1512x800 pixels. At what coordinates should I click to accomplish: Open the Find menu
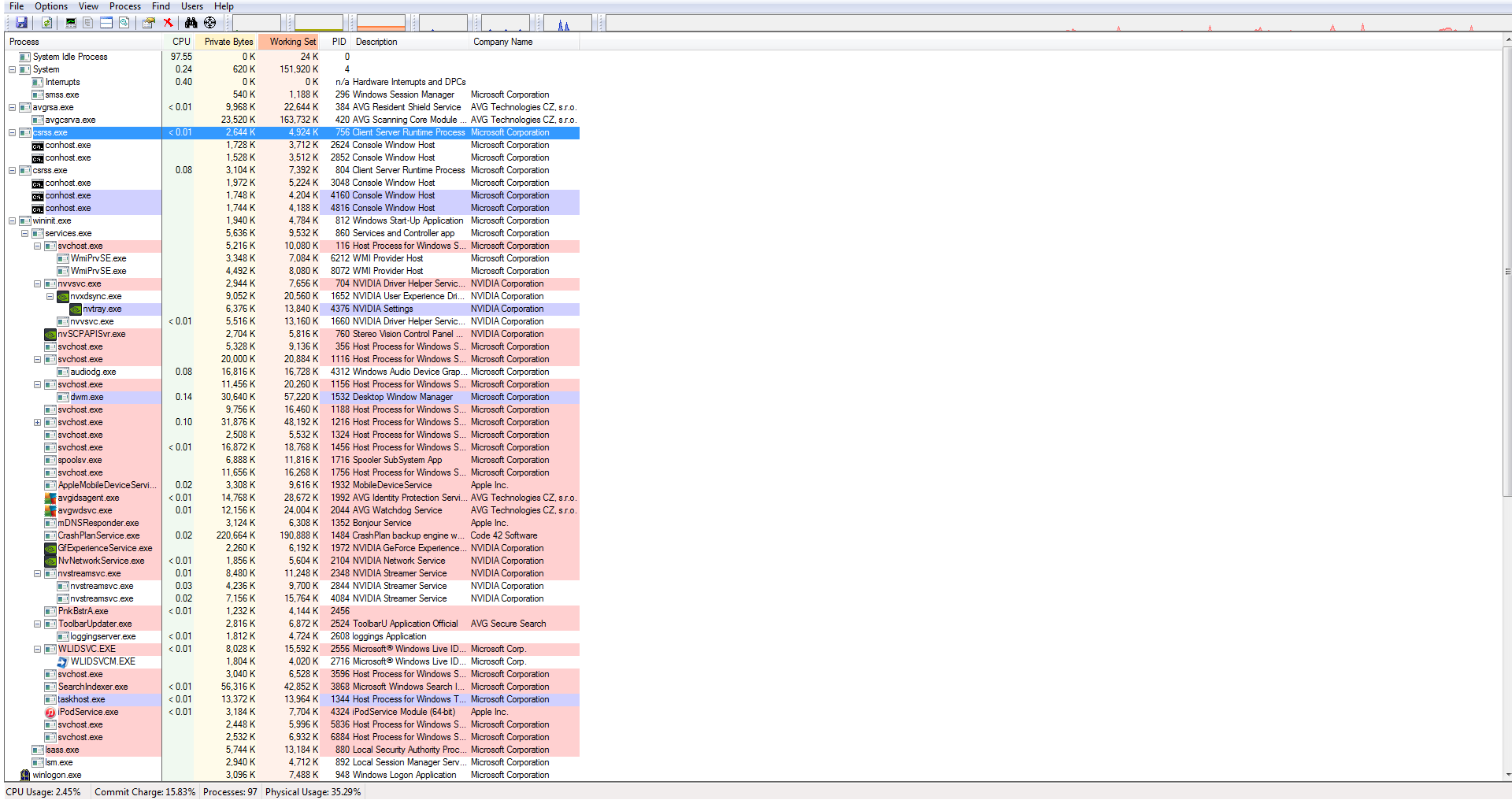click(x=161, y=6)
